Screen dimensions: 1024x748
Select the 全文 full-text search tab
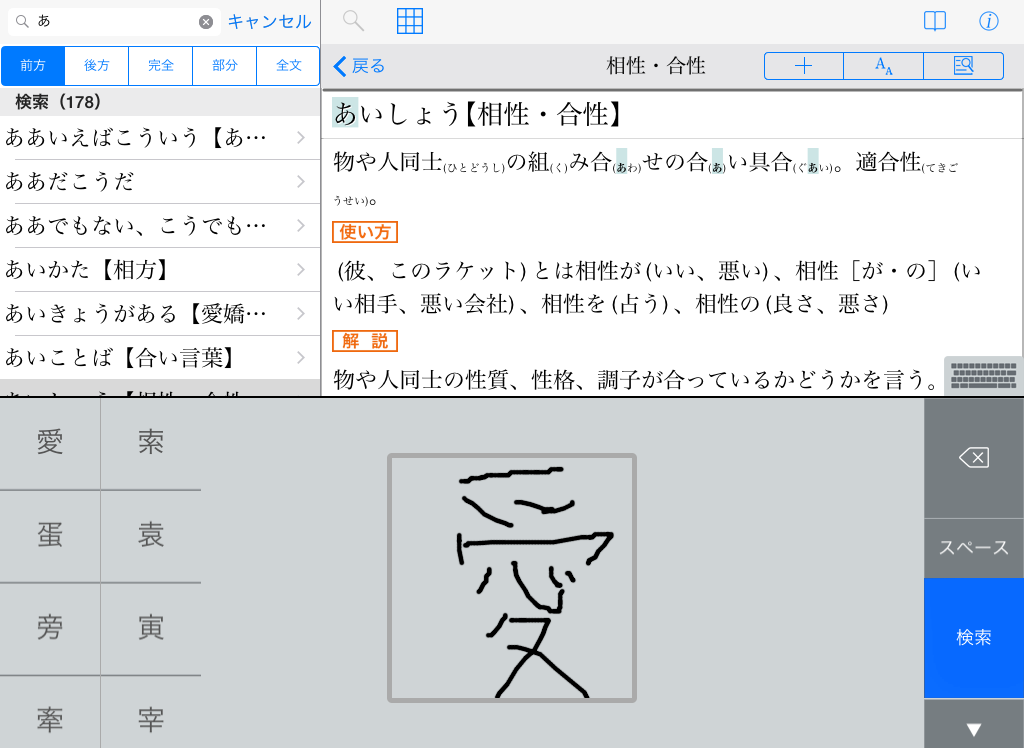(289, 66)
